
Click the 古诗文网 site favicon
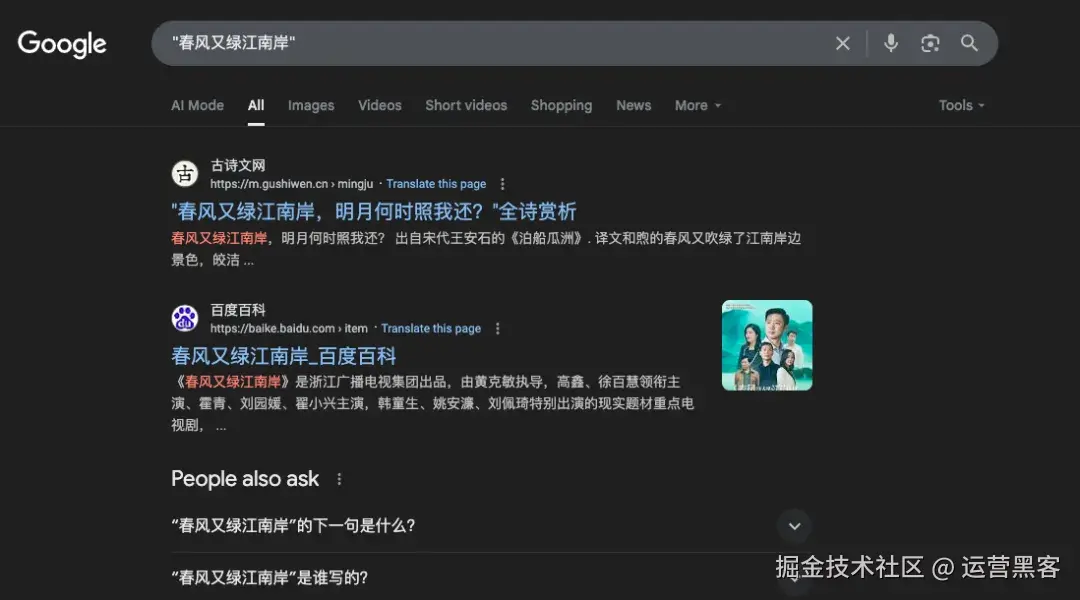point(185,174)
